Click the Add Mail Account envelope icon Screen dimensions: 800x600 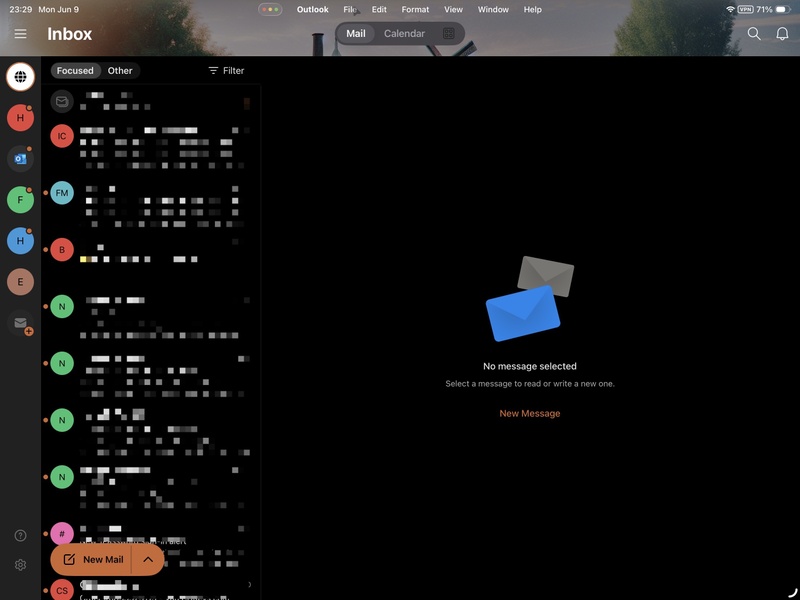20,323
